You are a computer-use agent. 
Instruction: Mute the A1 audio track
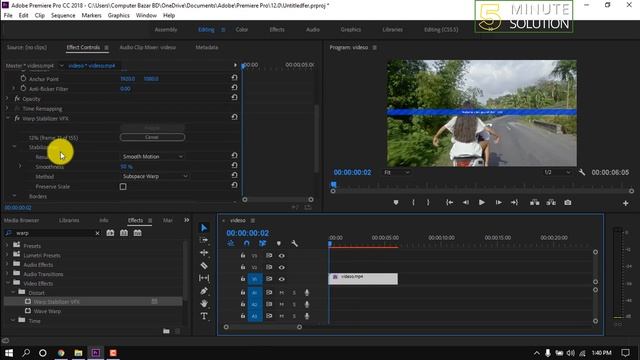[281, 293]
